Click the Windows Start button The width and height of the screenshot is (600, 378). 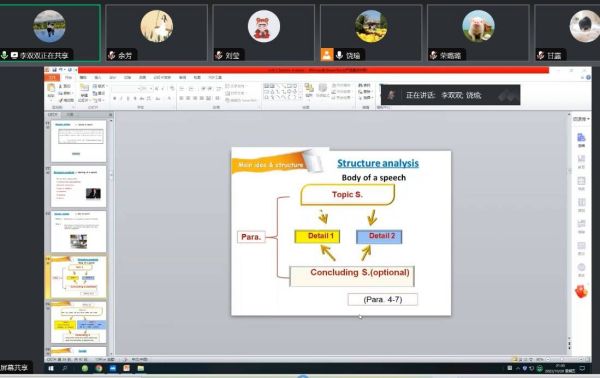(51, 368)
